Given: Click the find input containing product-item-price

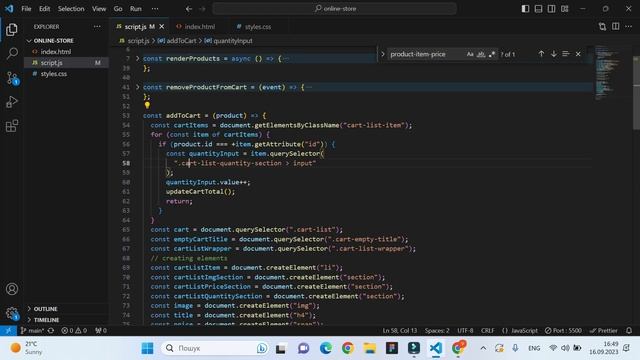Looking at the screenshot, I should [427, 54].
